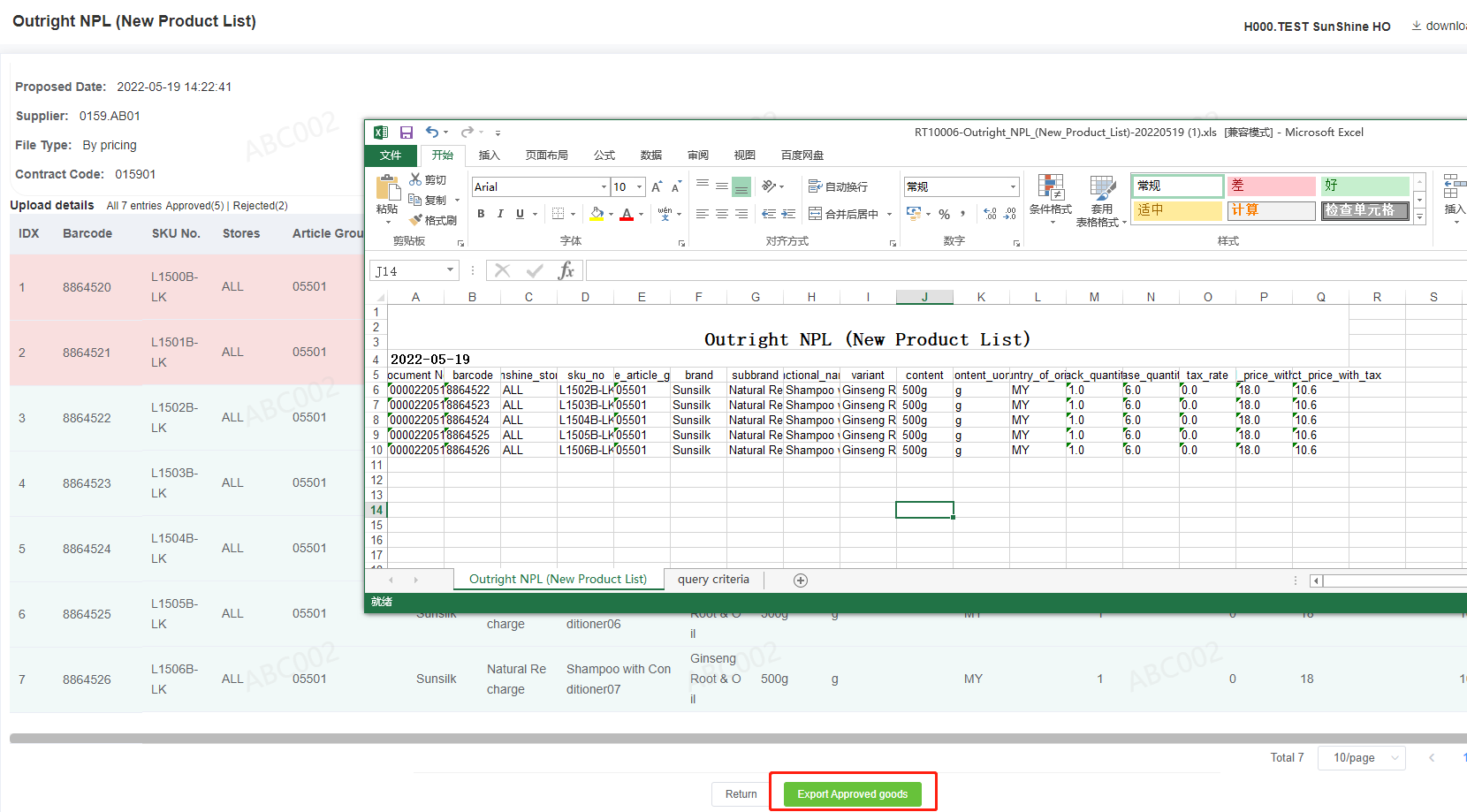Image resolution: width=1467 pixels, height=812 pixels.
Task: Click the Undo arrow icon
Action: [431, 133]
